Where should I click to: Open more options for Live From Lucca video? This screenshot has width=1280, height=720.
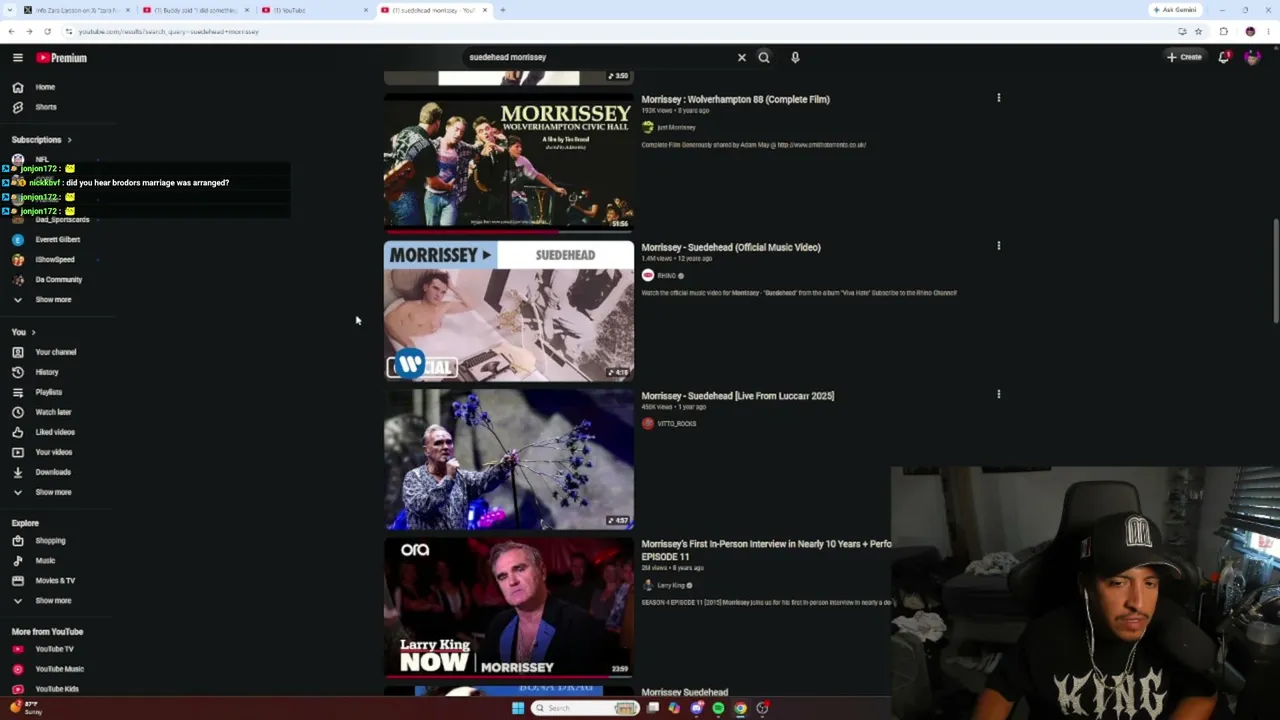pos(998,395)
